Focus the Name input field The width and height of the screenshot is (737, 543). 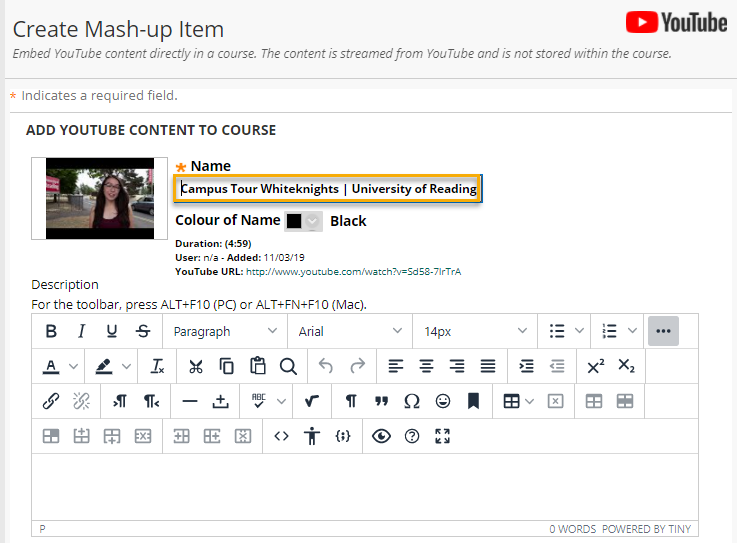point(328,189)
